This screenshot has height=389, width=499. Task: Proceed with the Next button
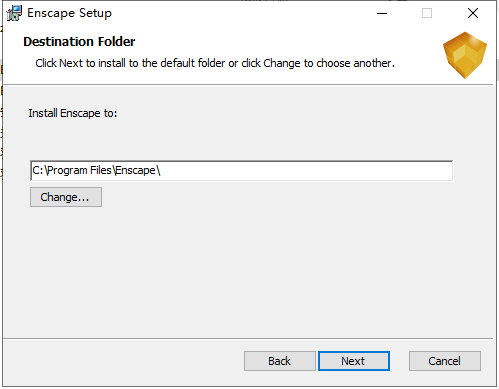tap(354, 361)
